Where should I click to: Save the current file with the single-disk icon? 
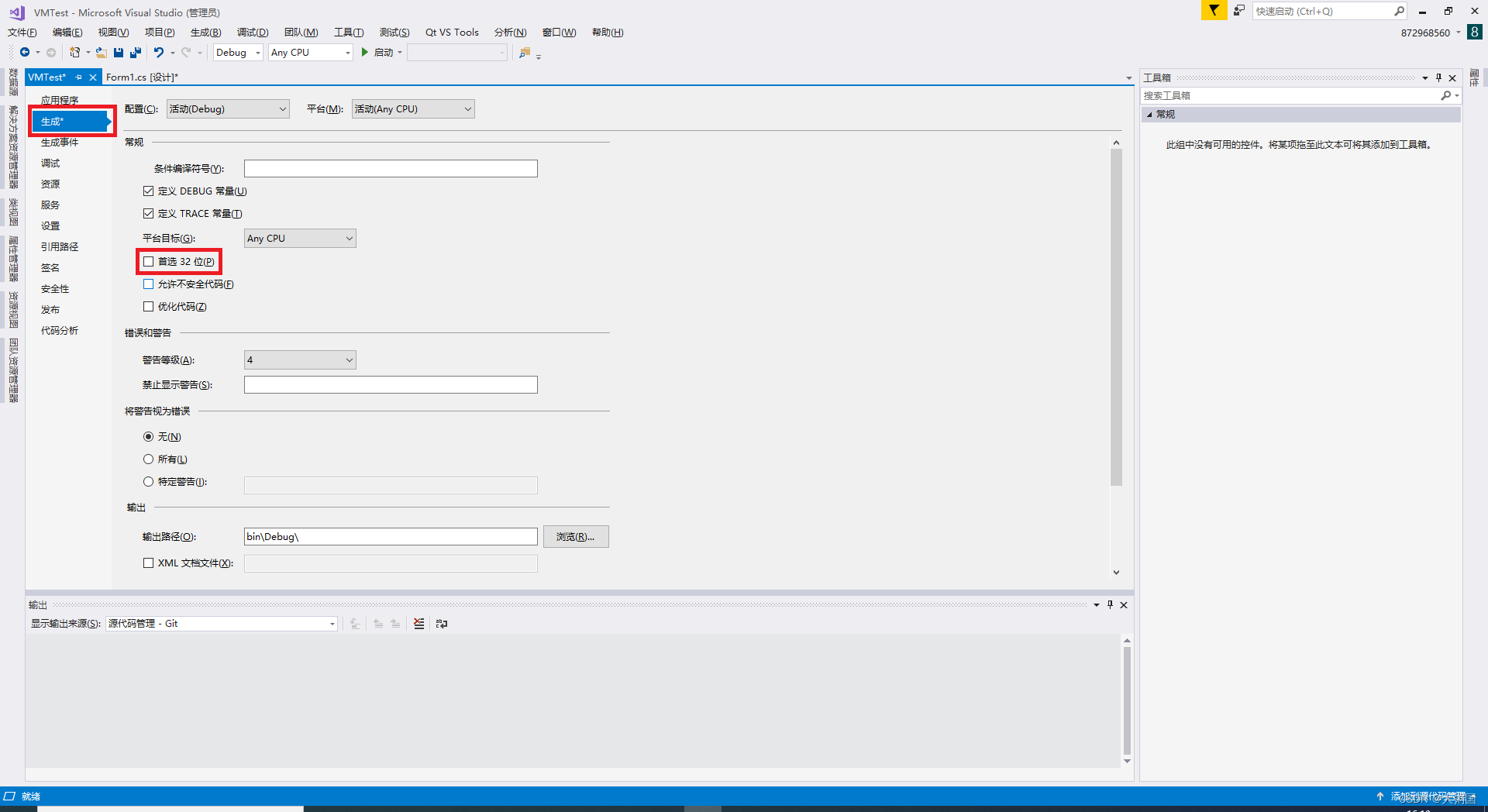[x=119, y=52]
